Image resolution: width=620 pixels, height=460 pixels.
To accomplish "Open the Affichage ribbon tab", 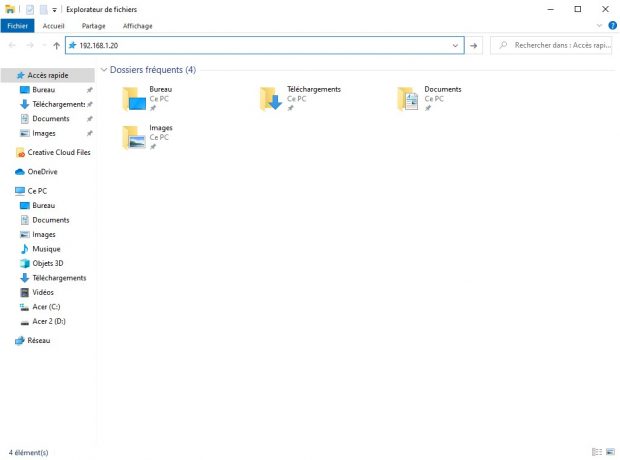I will click(138, 26).
